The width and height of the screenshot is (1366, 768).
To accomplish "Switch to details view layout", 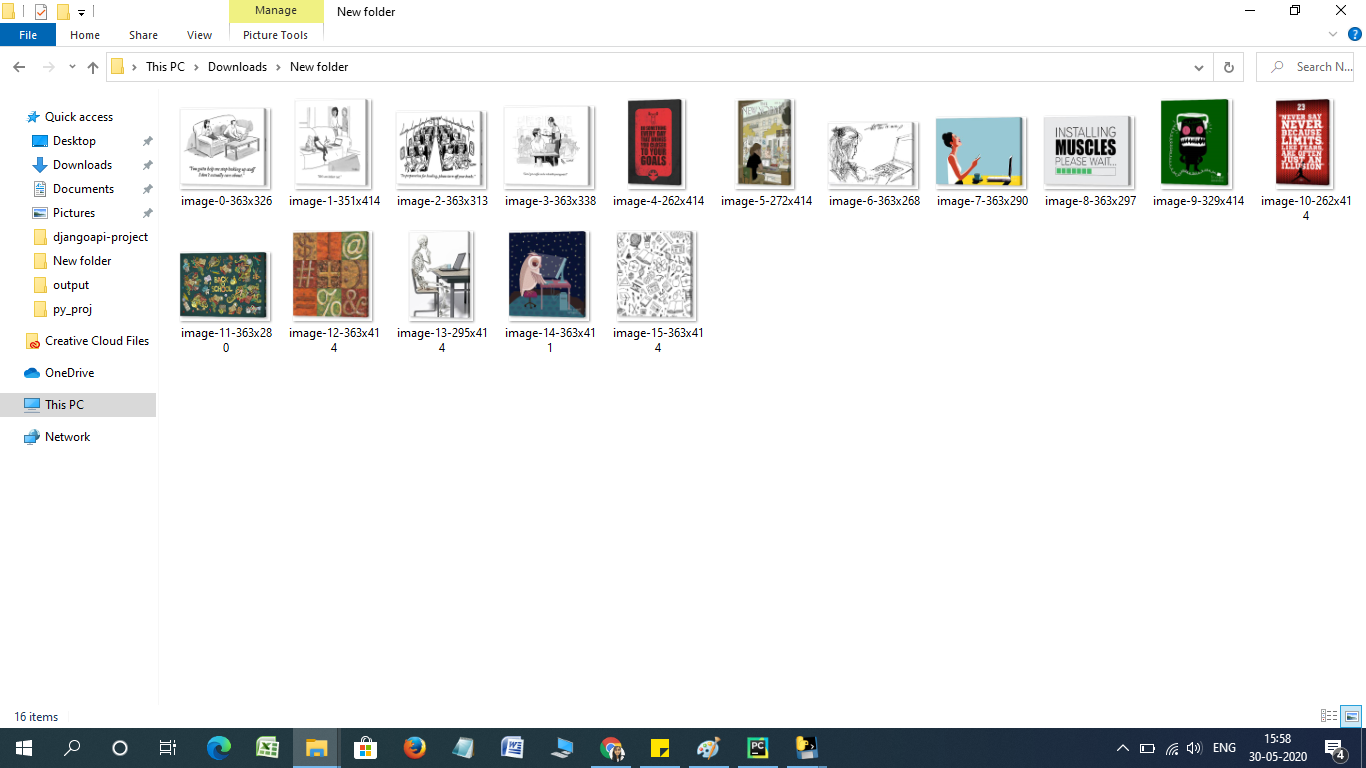I will click(1329, 716).
